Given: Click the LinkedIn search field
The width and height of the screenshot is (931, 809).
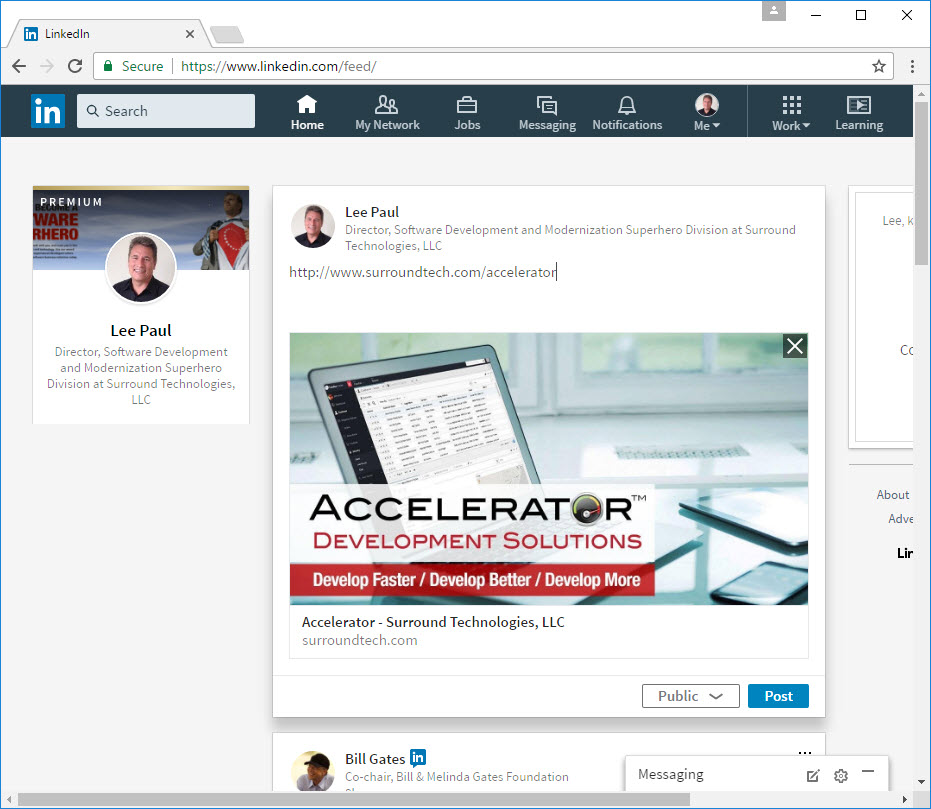Looking at the screenshot, I should pyautogui.click(x=166, y=111).
